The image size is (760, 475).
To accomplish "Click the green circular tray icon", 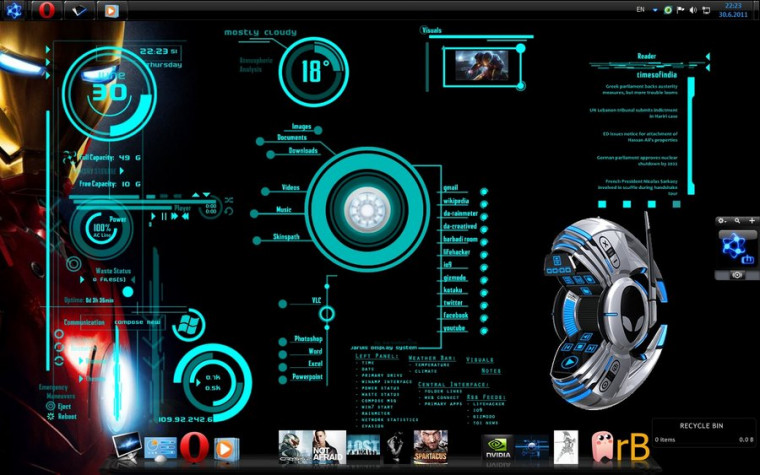I will pyautogui.click(x=668, y=10).
